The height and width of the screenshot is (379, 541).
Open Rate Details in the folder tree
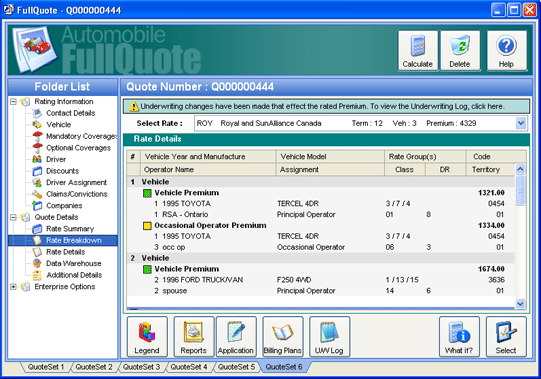click(x=66, y=252)
